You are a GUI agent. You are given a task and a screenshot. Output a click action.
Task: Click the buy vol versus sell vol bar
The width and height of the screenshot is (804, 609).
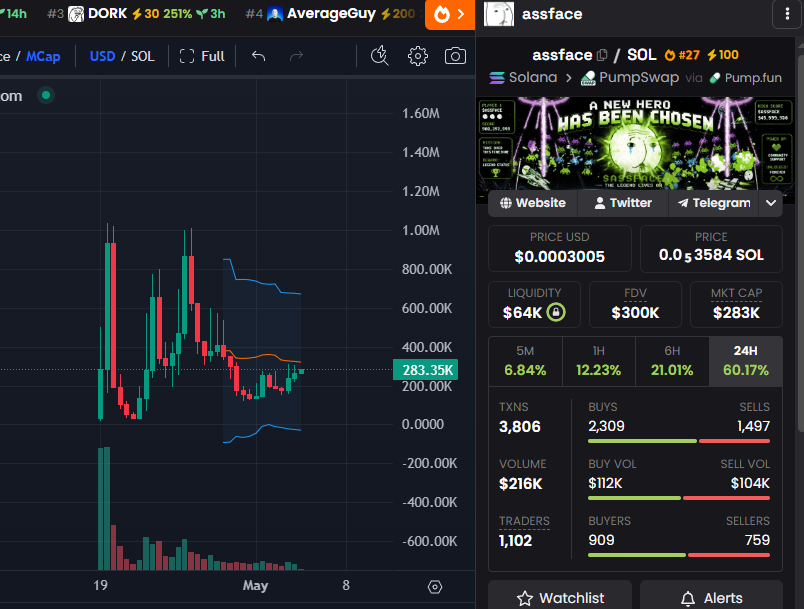(x=679, y=498)
